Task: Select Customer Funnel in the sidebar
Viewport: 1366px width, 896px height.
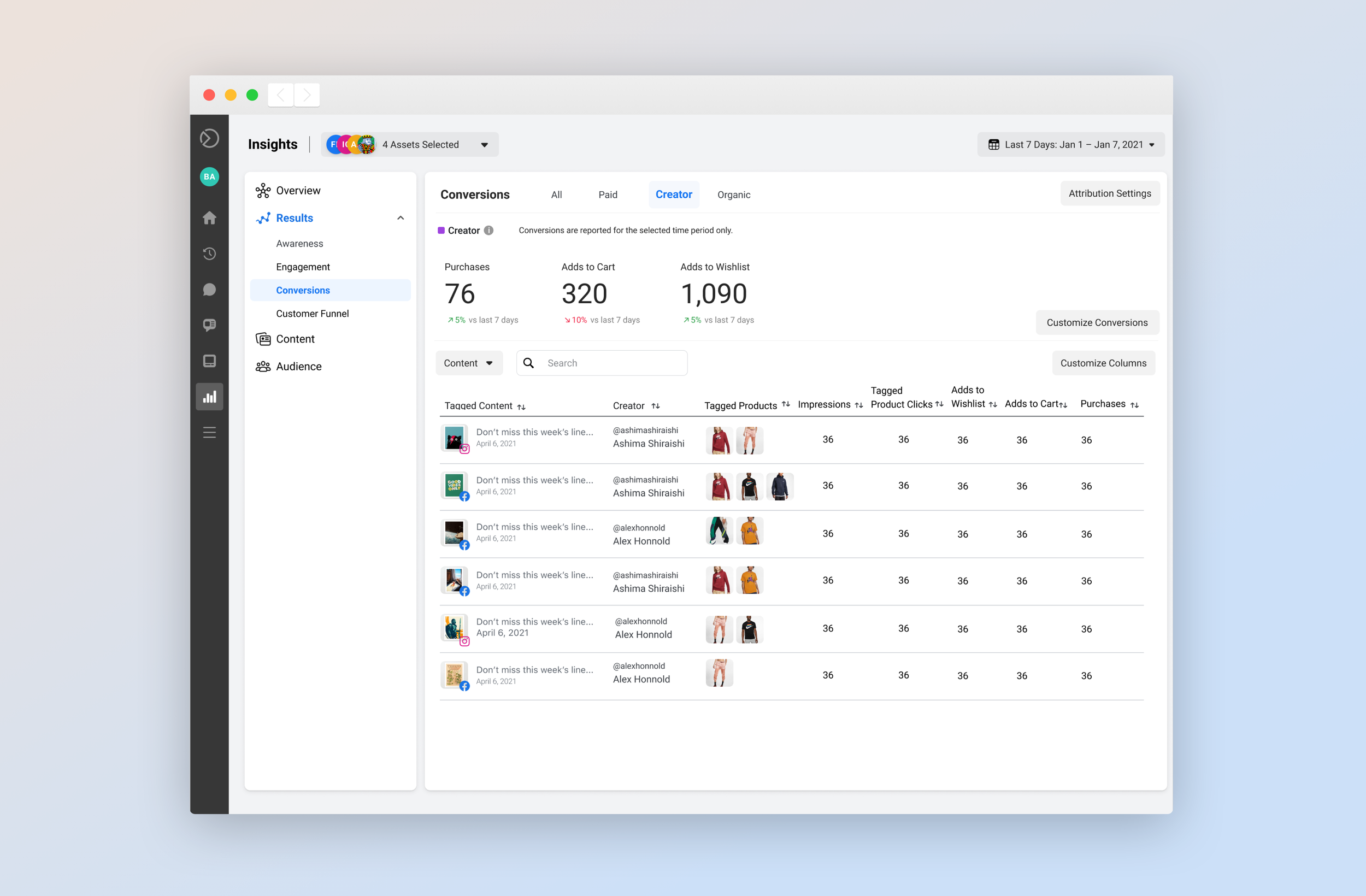Action: coord(312,314)
